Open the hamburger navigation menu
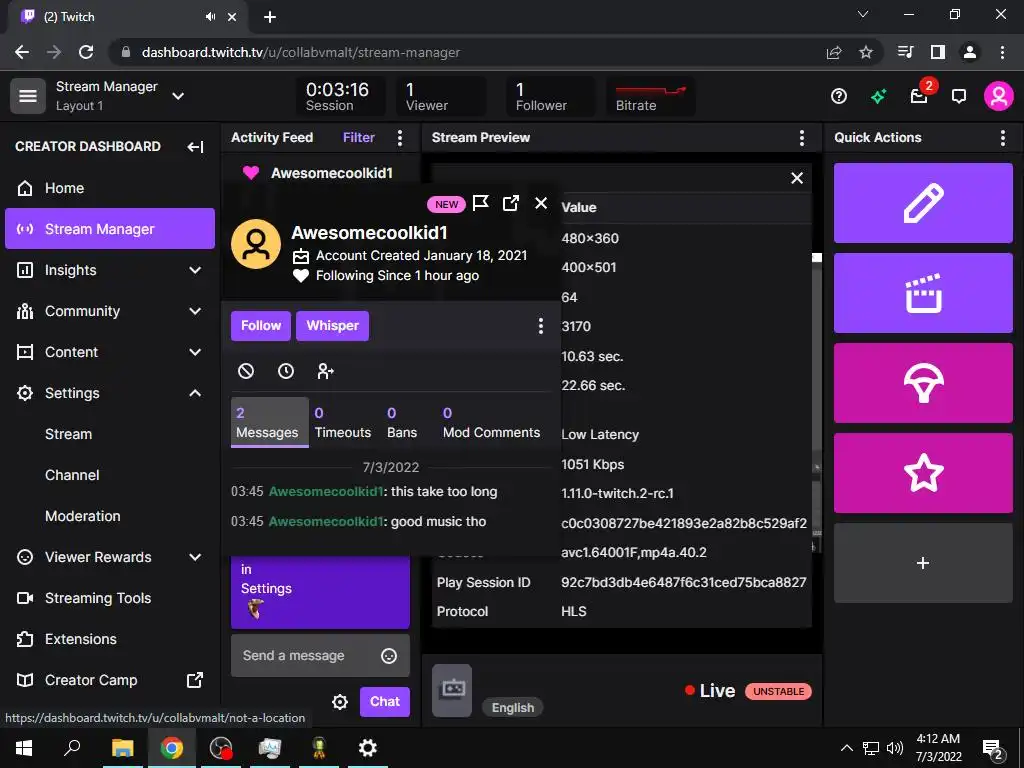1024x768 pixels. click(27, 96)
